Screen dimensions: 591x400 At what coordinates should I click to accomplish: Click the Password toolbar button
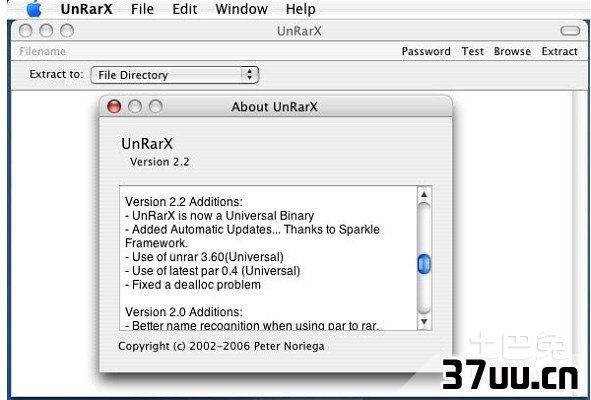click(426, 51)
